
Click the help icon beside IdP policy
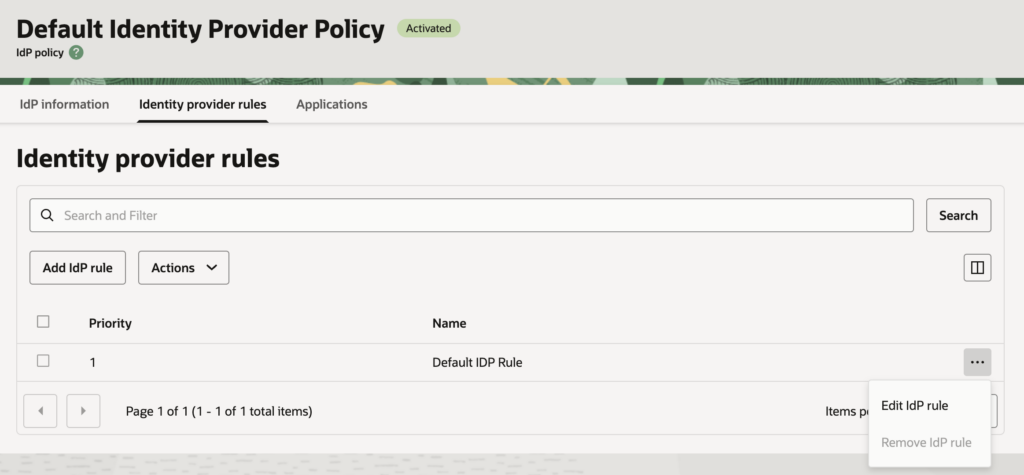pyautogui.click(x=76, y=52)
